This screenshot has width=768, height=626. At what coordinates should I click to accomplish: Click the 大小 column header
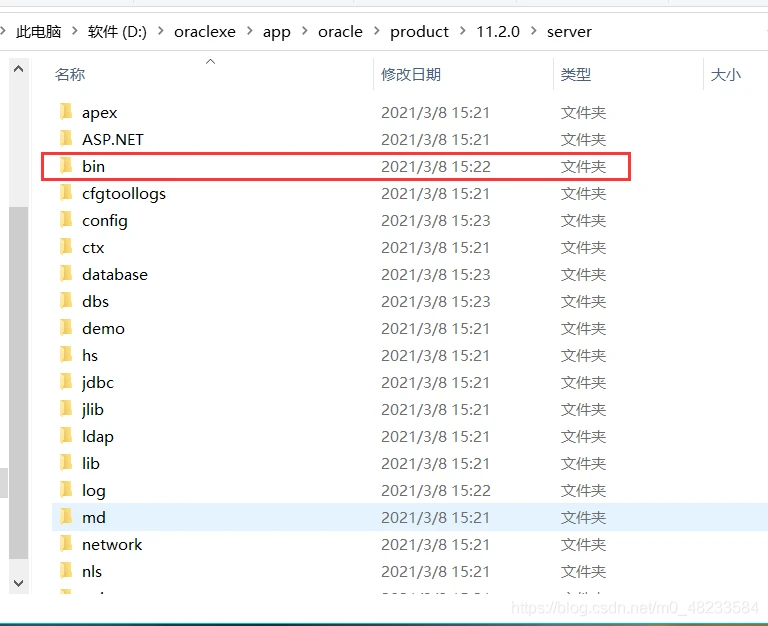click(725, 75)
